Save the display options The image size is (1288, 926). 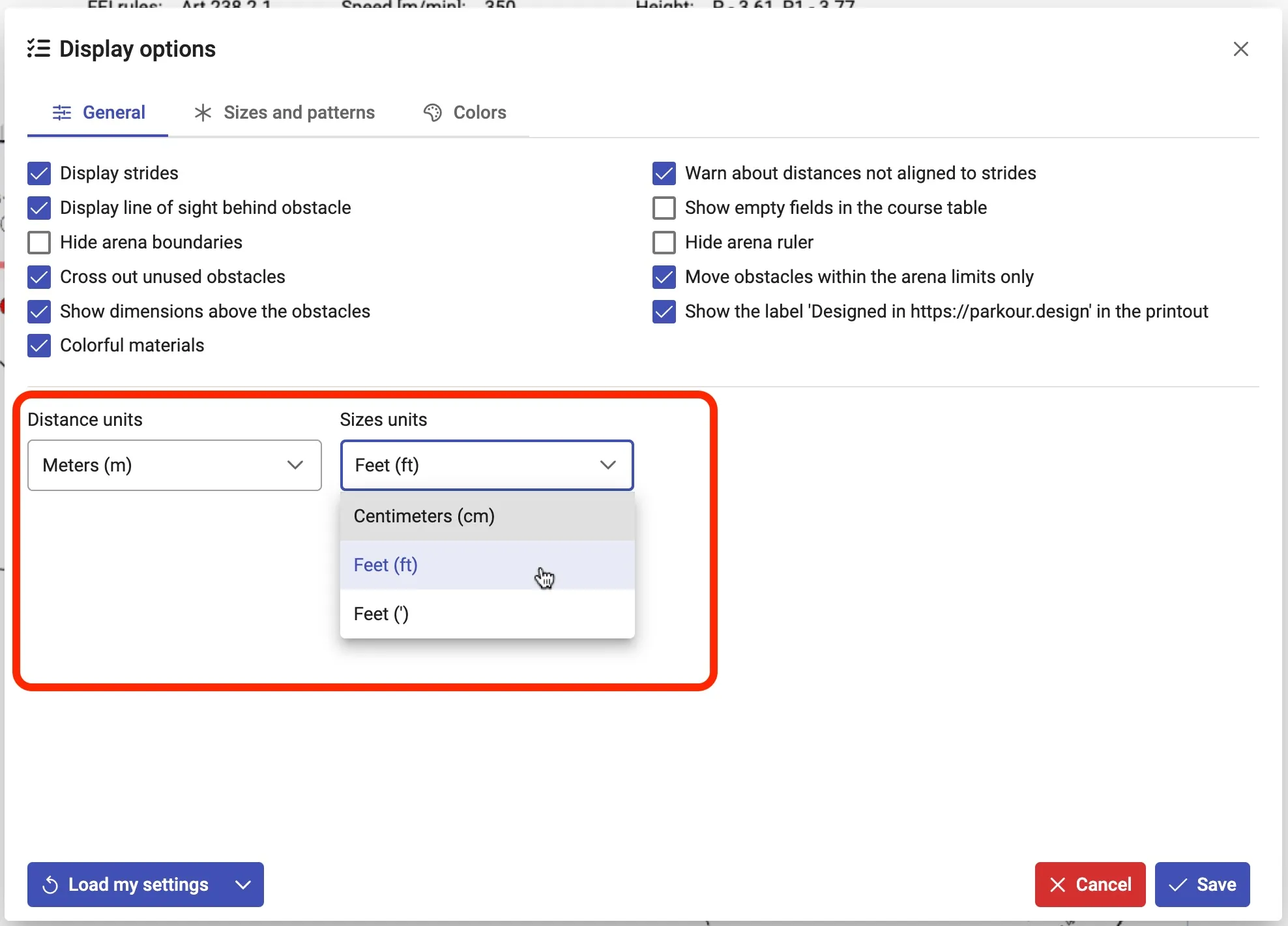(1202, 885)
